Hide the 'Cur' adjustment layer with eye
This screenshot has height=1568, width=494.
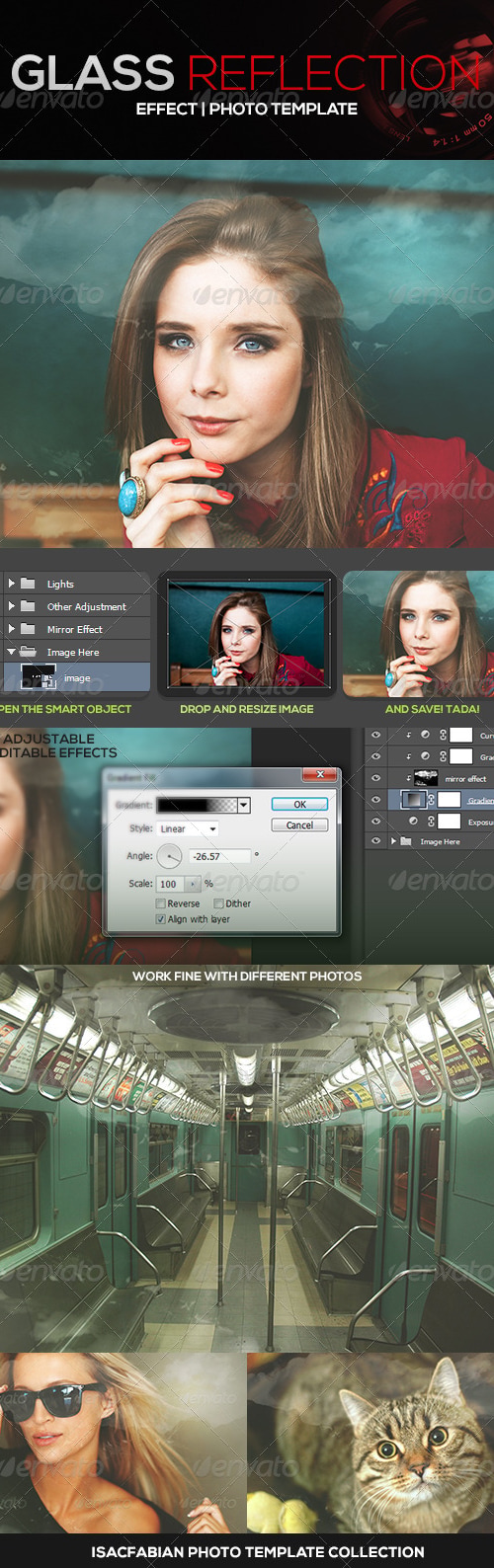(x=375, y=735)
